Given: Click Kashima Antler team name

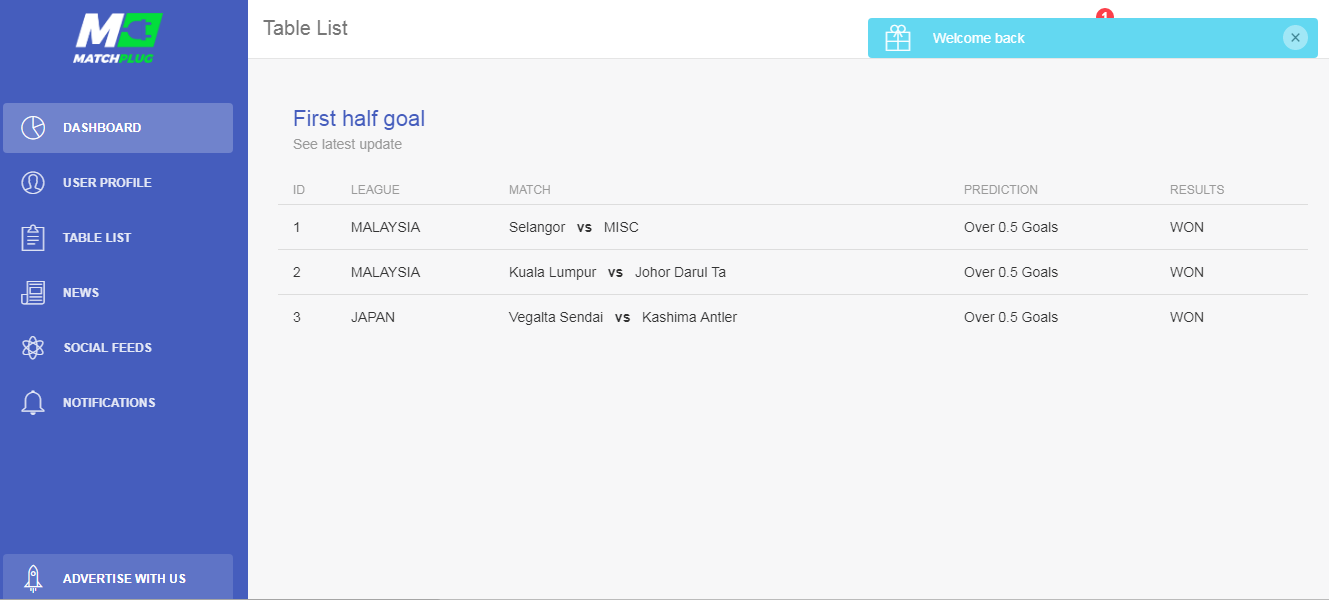Looking at the screenshot, I should [x=690, y=317].
